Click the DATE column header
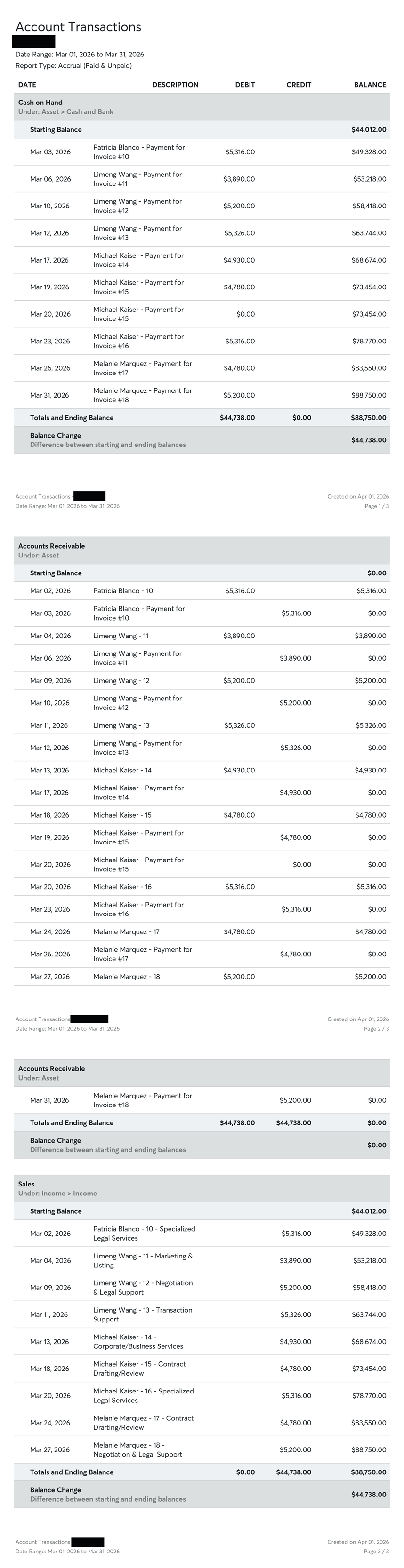Viewport: 404px width, 1568px height. (x=27, y=85)
